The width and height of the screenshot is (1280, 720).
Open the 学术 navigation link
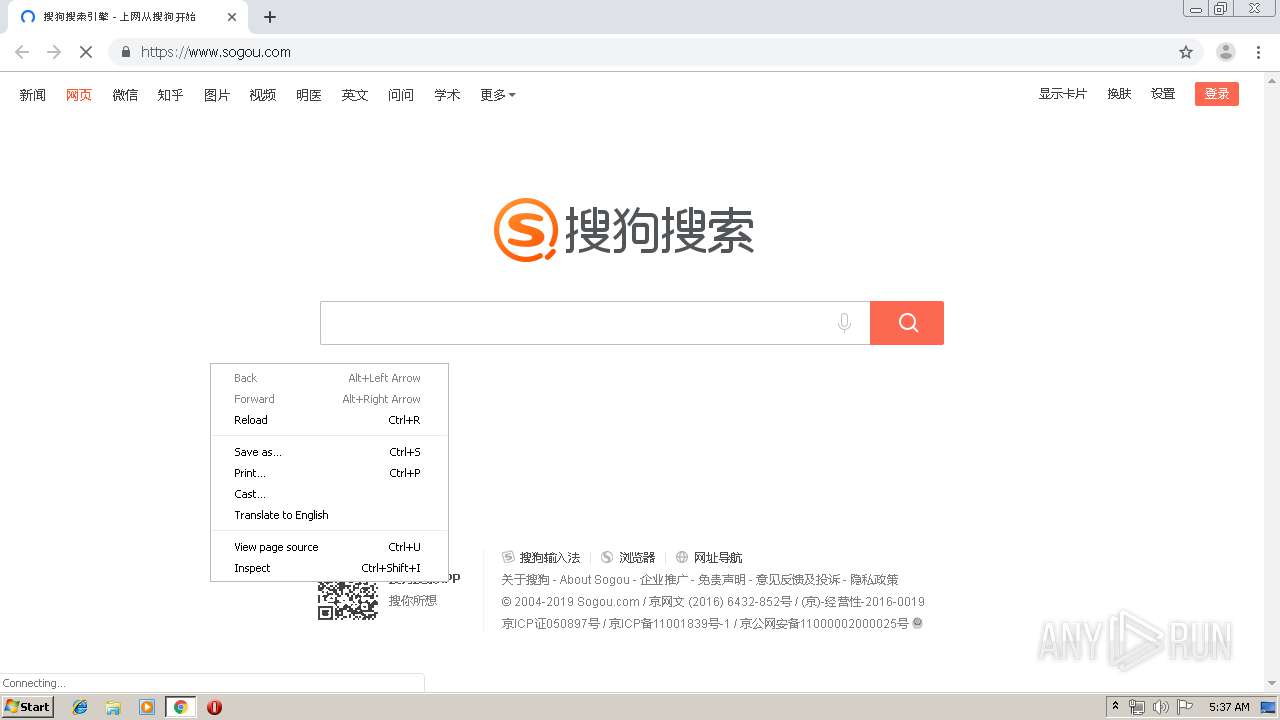447,95
